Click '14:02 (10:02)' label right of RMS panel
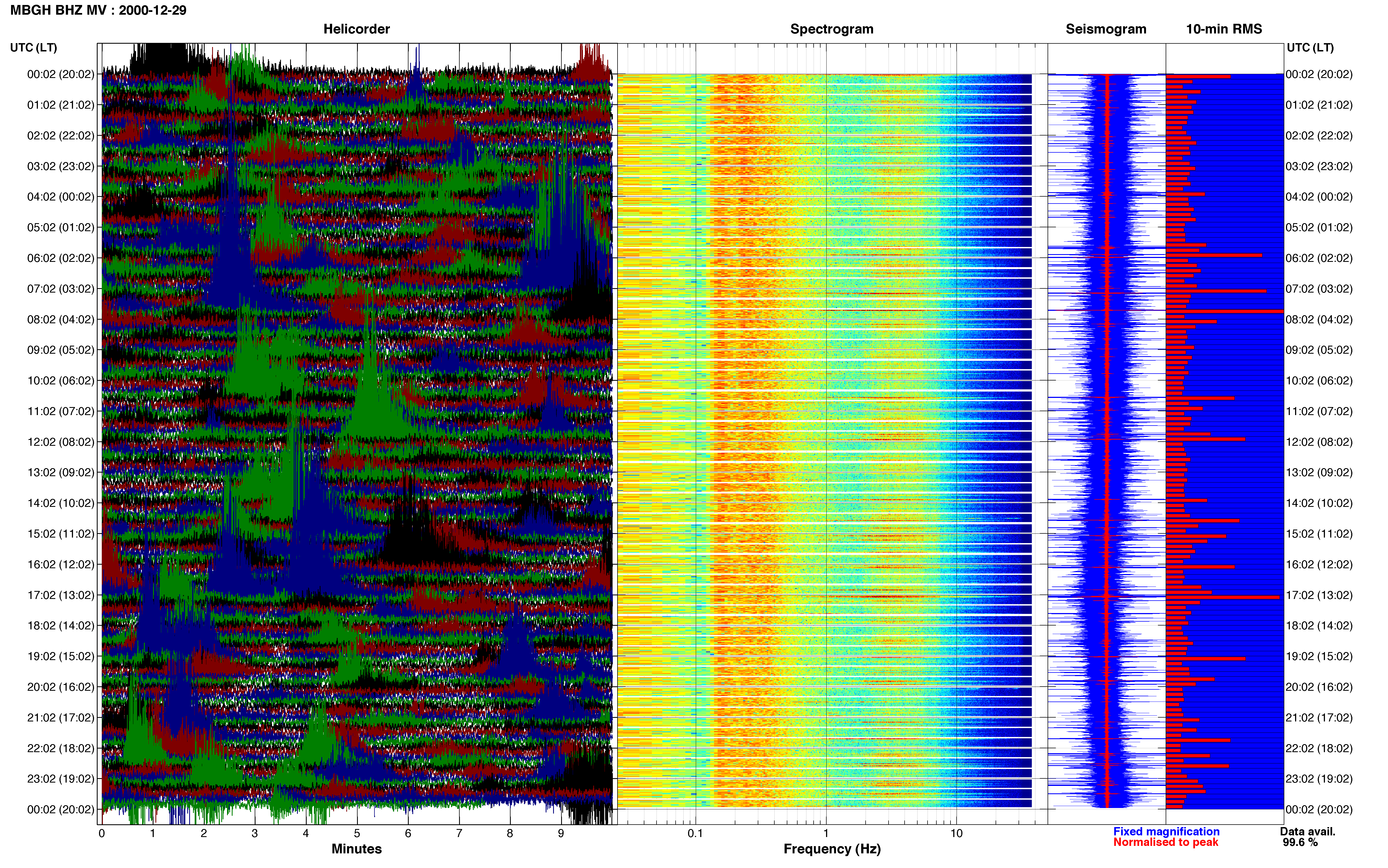The height and width of the screenshot is (868, 1388). click(1319, 504)
